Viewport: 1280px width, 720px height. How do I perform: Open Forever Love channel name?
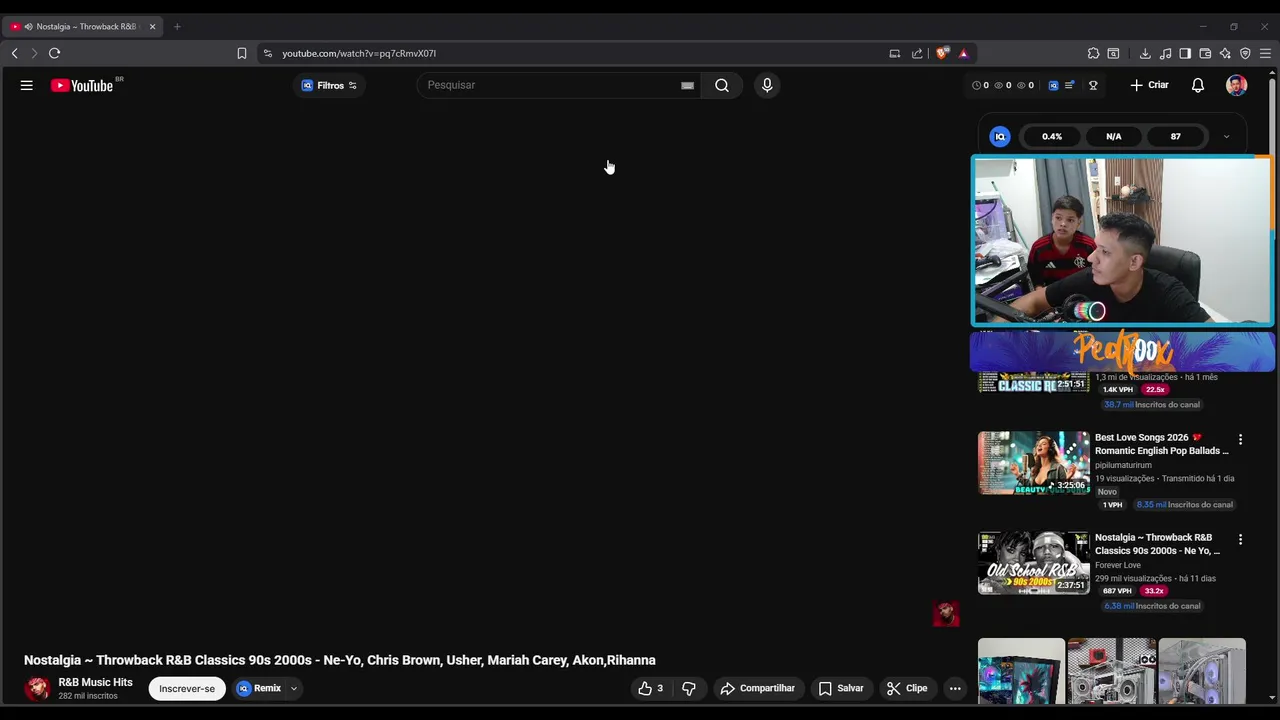[1118, 565]
